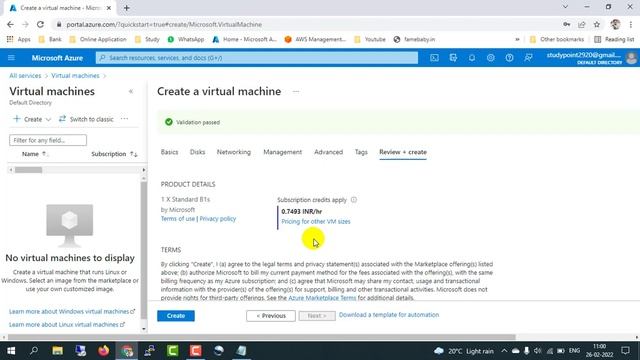
Task: Open the Azure portal hamburger menu
Action: coord(11,58)
